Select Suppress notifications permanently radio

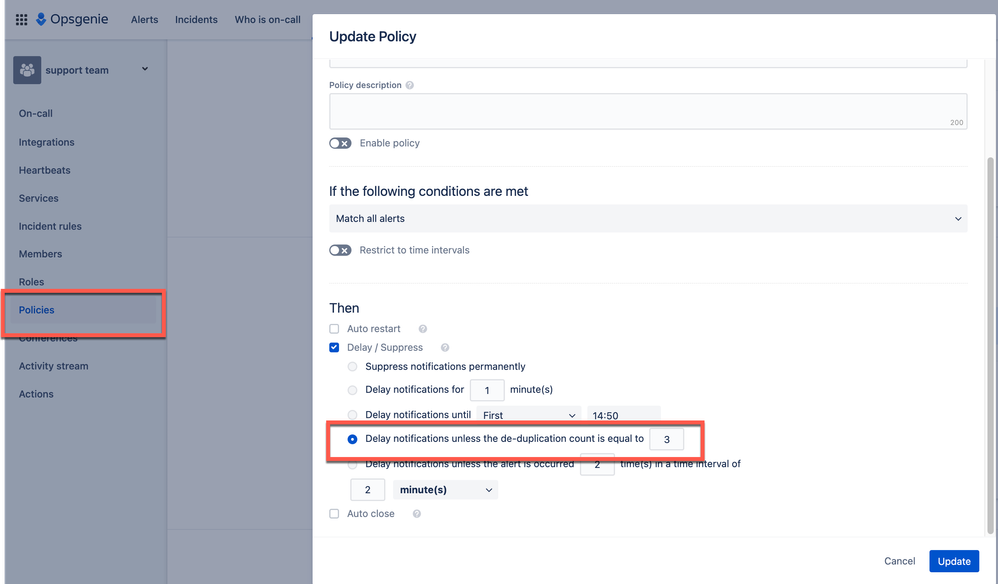352,366
